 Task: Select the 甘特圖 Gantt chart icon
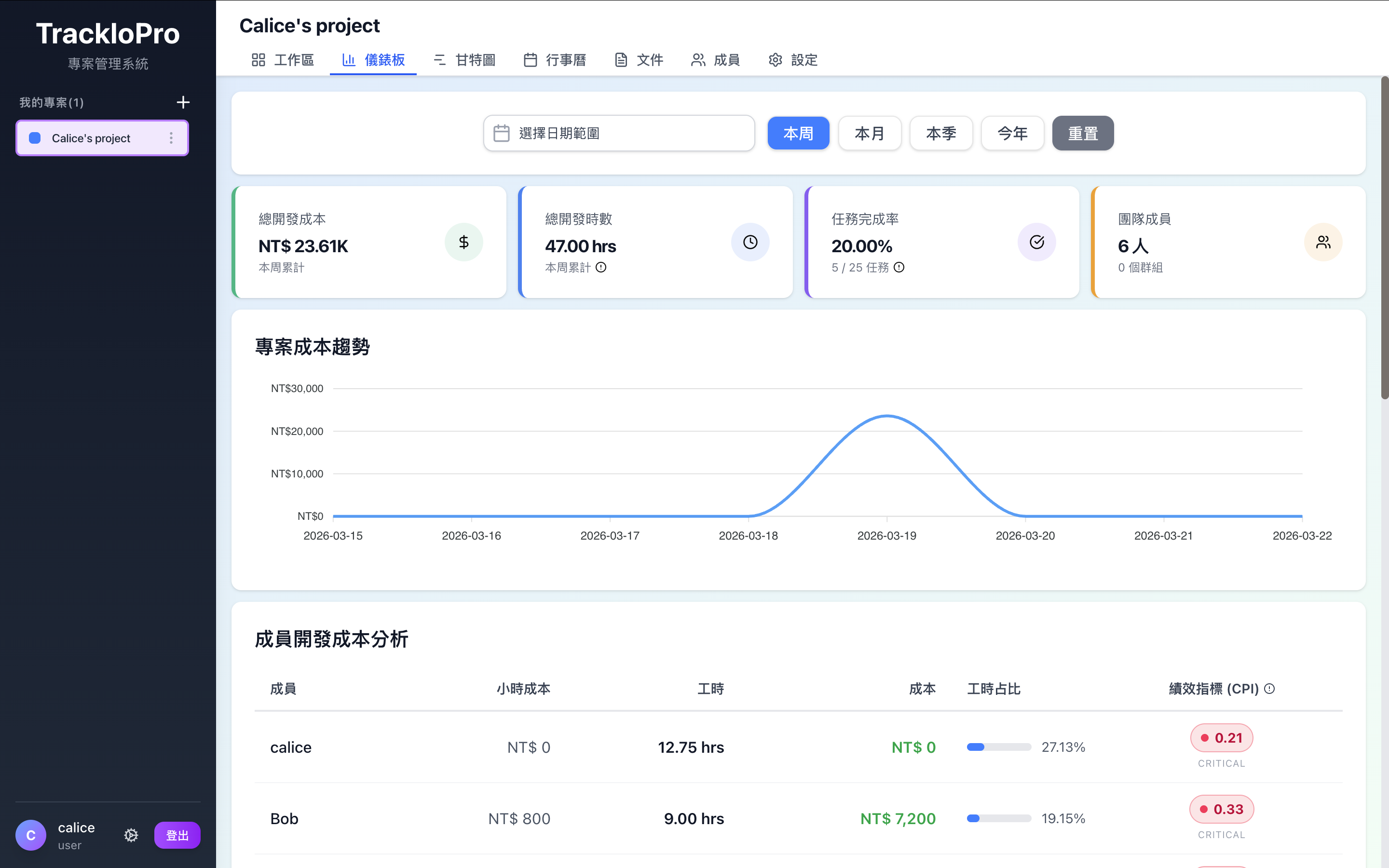(440, 60)
